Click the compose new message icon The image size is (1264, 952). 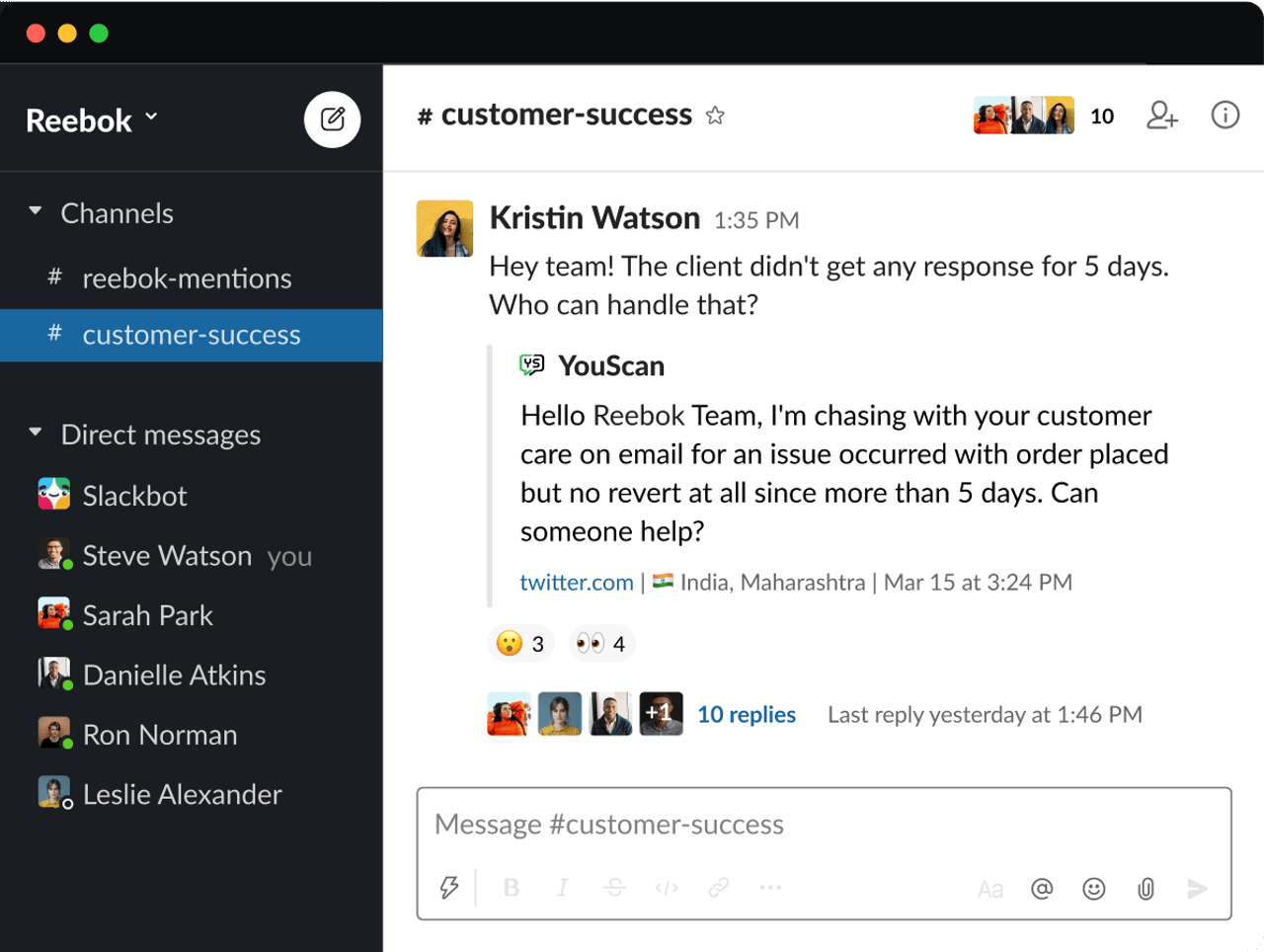coord(332,119)
